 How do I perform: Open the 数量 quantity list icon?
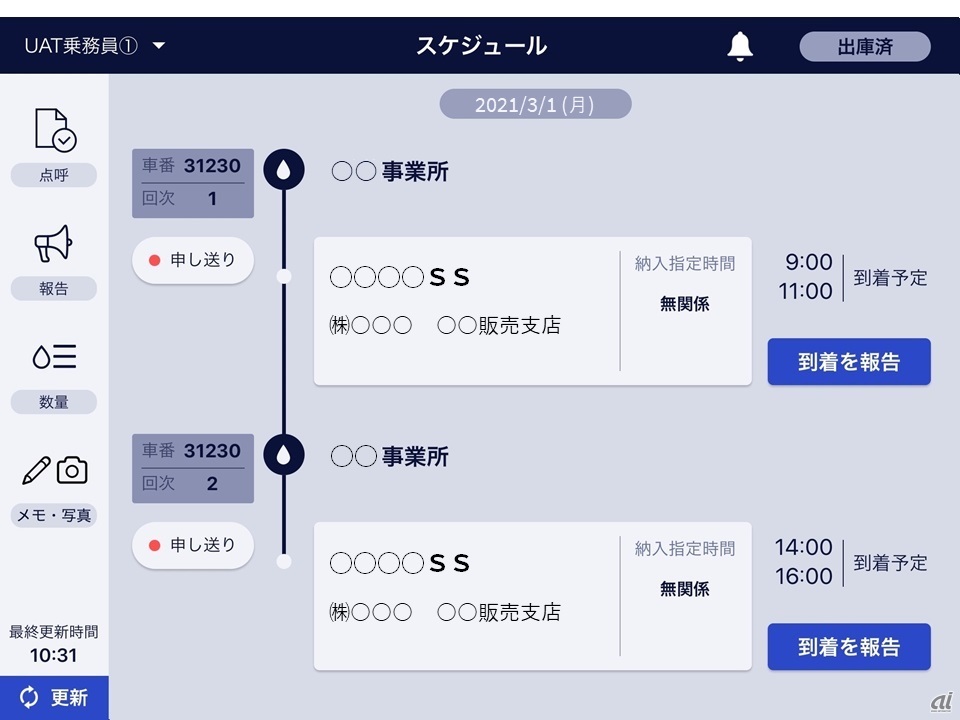pos(54,357)
